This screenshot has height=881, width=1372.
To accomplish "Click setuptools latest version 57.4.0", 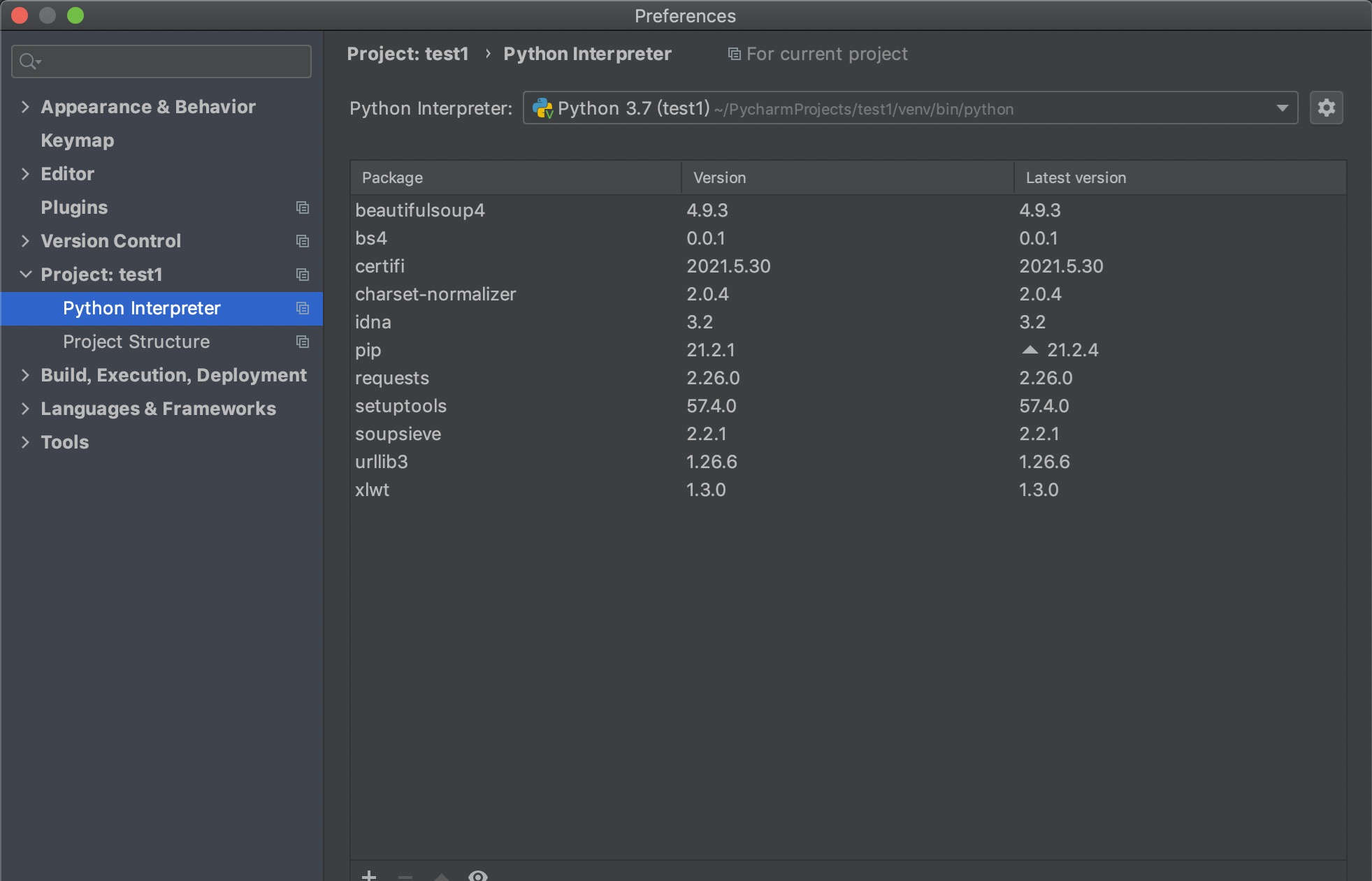I will click(x=1044, y=406).
